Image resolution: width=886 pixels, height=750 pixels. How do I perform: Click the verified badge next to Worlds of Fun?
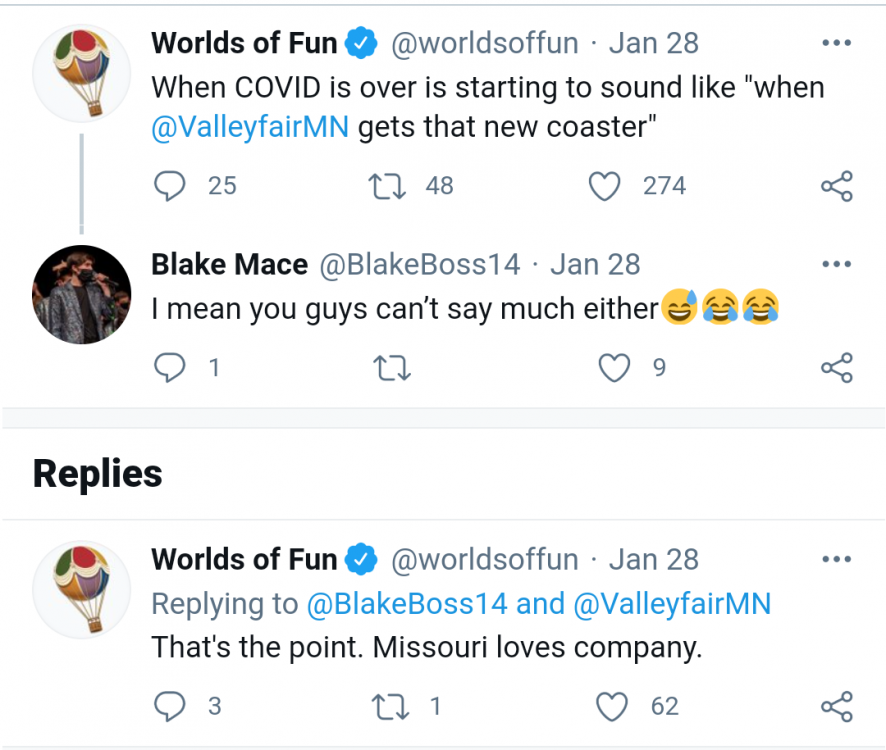(x=362, y=42)
